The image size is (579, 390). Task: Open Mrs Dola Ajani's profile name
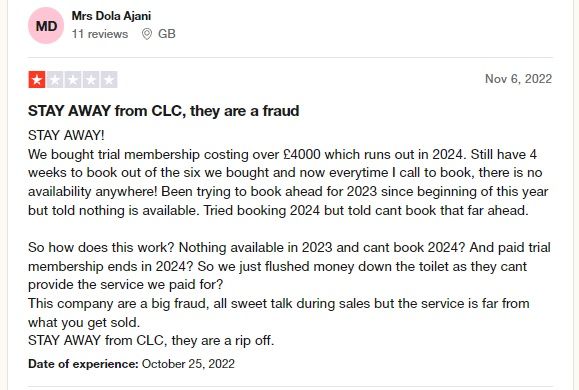pos(111,16)
